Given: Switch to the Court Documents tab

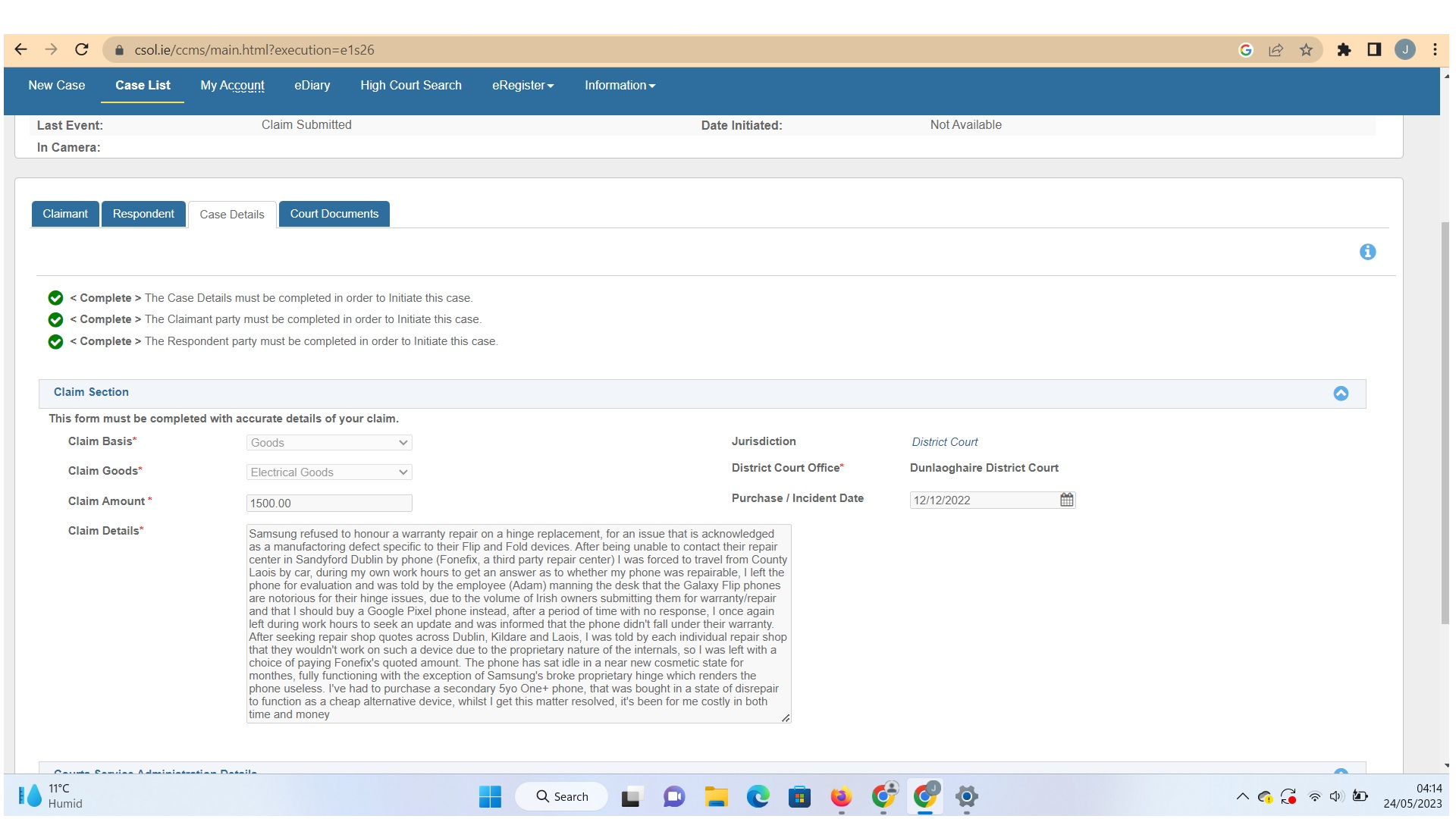Looking at the screenshot, I should [334, 213].
